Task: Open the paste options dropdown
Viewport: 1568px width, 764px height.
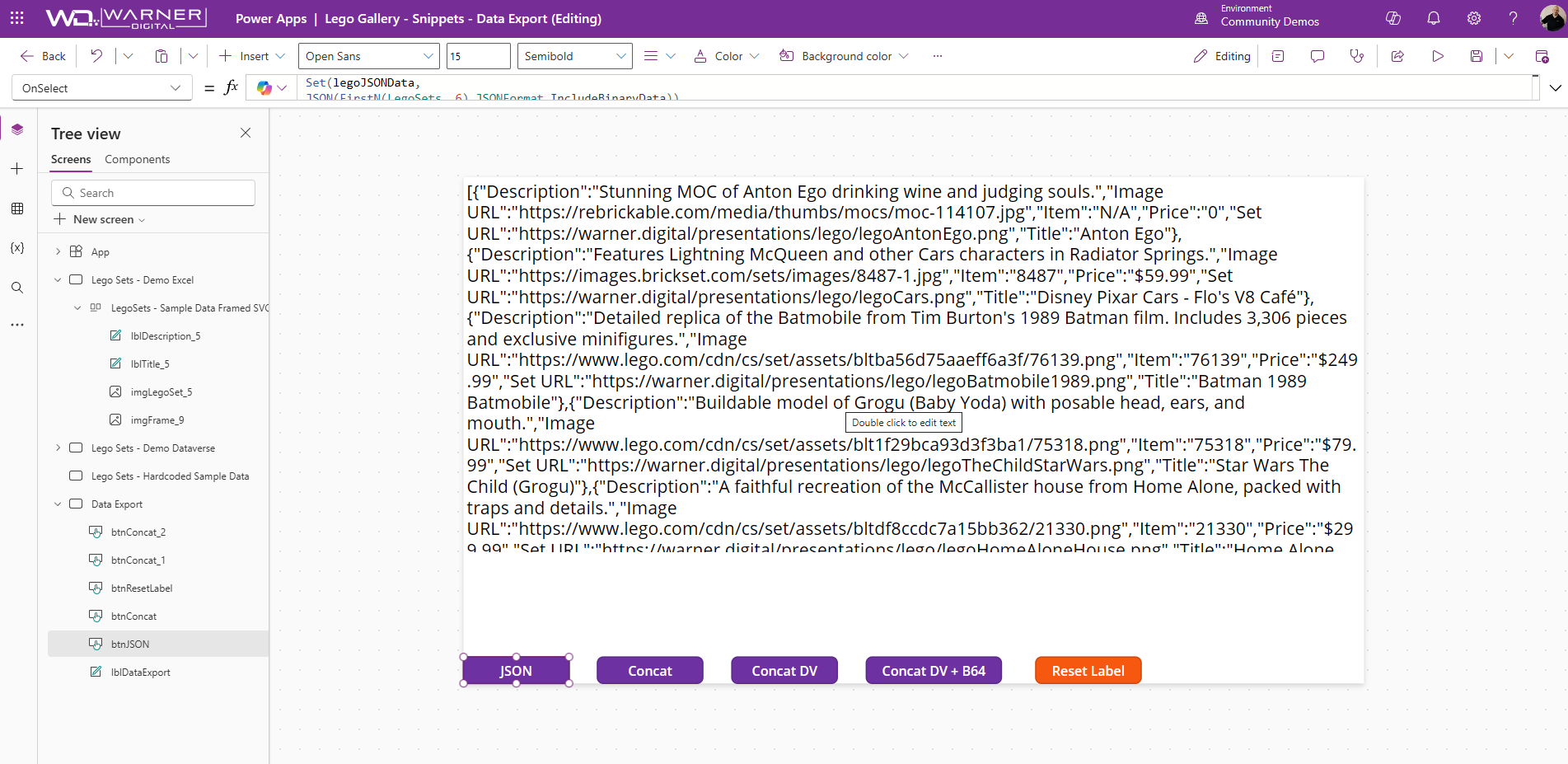Action: pyautogui.click(x=193, y=56)
